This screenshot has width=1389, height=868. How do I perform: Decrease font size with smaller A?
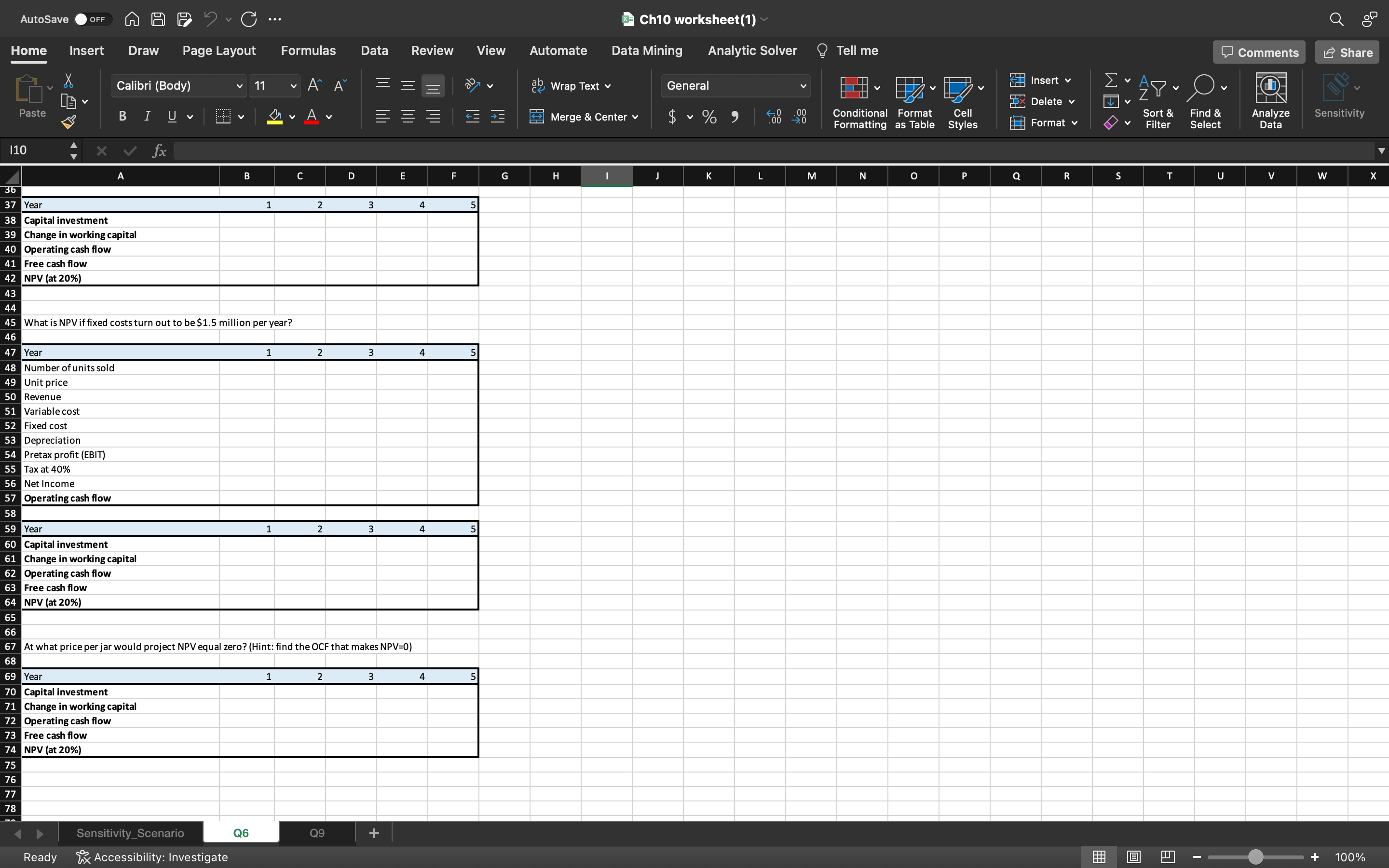(x=340, y=85)
